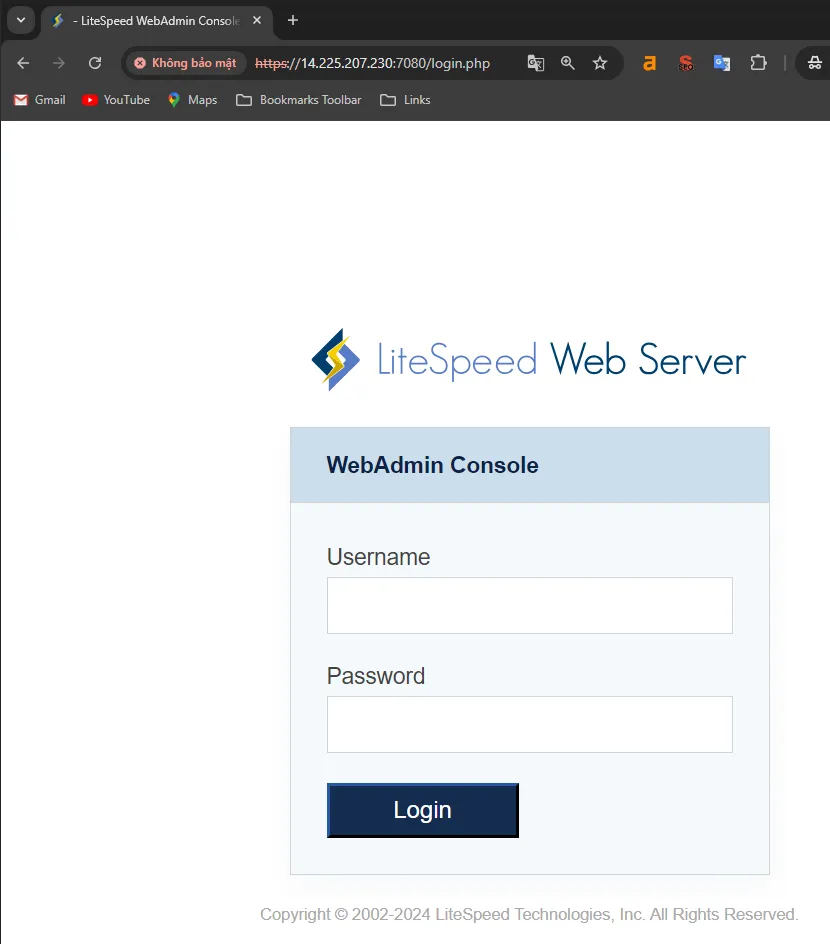Click the Incognito profile icon
Screen dimensions: 830x944
pos(814,63)
